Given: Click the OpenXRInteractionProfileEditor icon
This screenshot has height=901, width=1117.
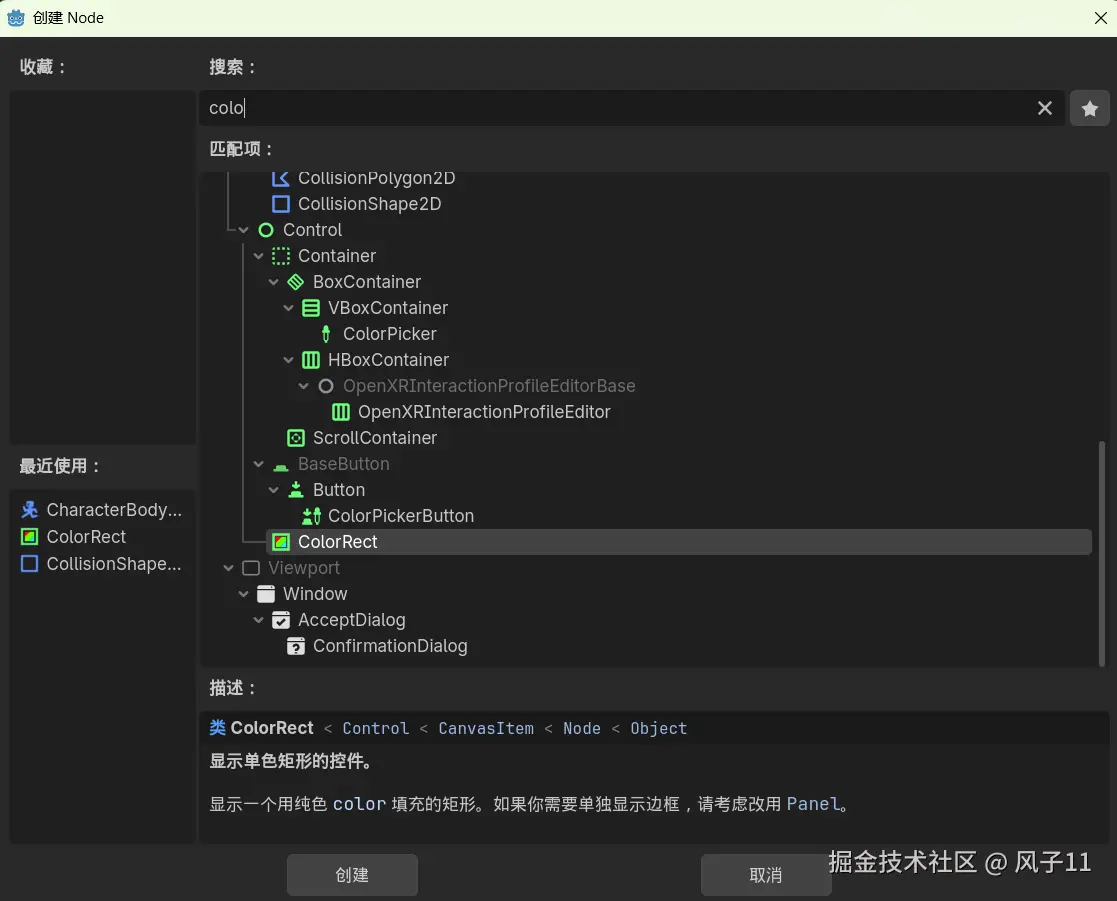Looking at the screenshot, I should [x=341, y=412].
